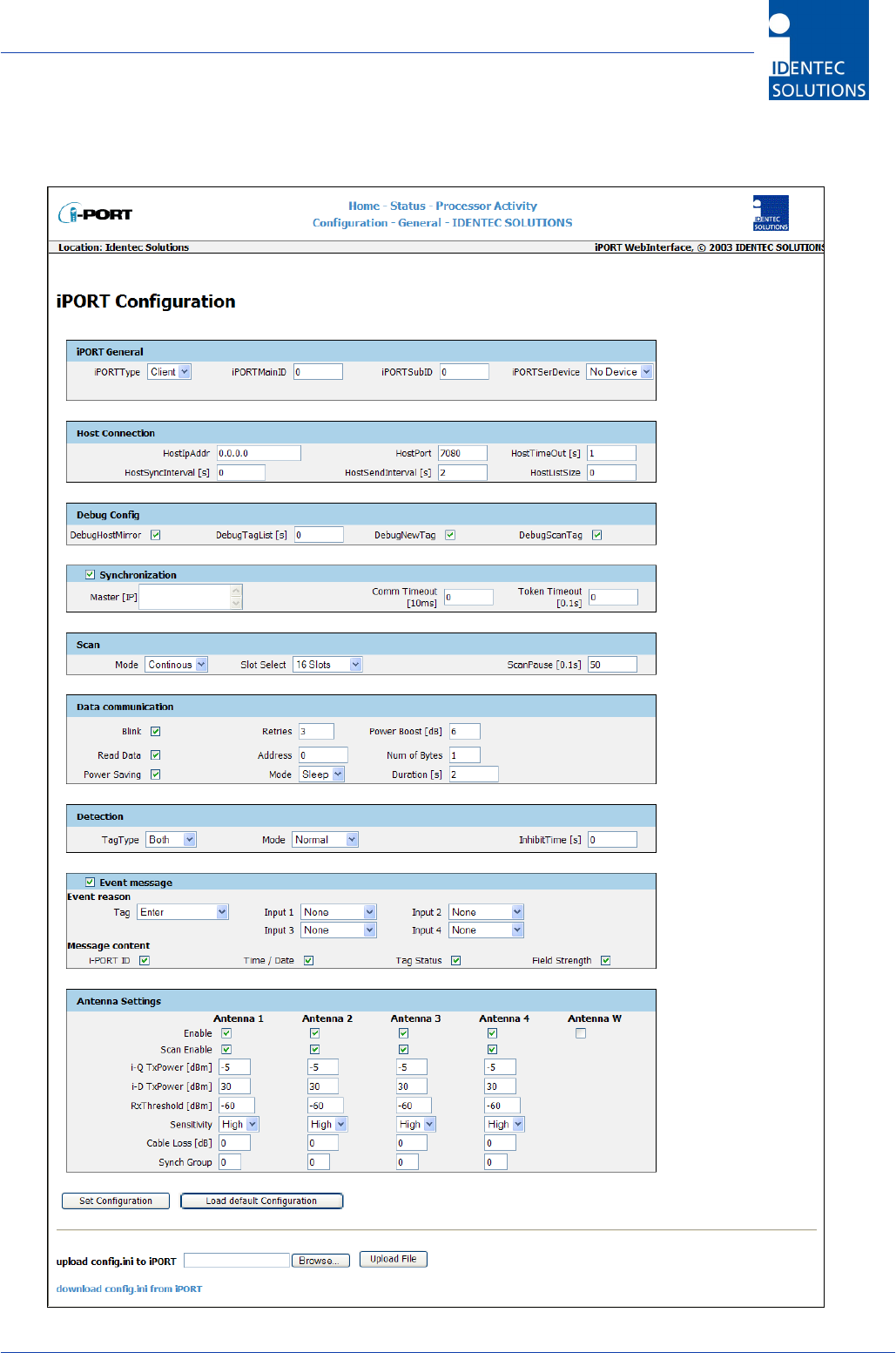Toggle Scan Enable for Antenna 3
Image resolution: width=896 pixels, height=1353 pixels.
[x=404, y=1050]
